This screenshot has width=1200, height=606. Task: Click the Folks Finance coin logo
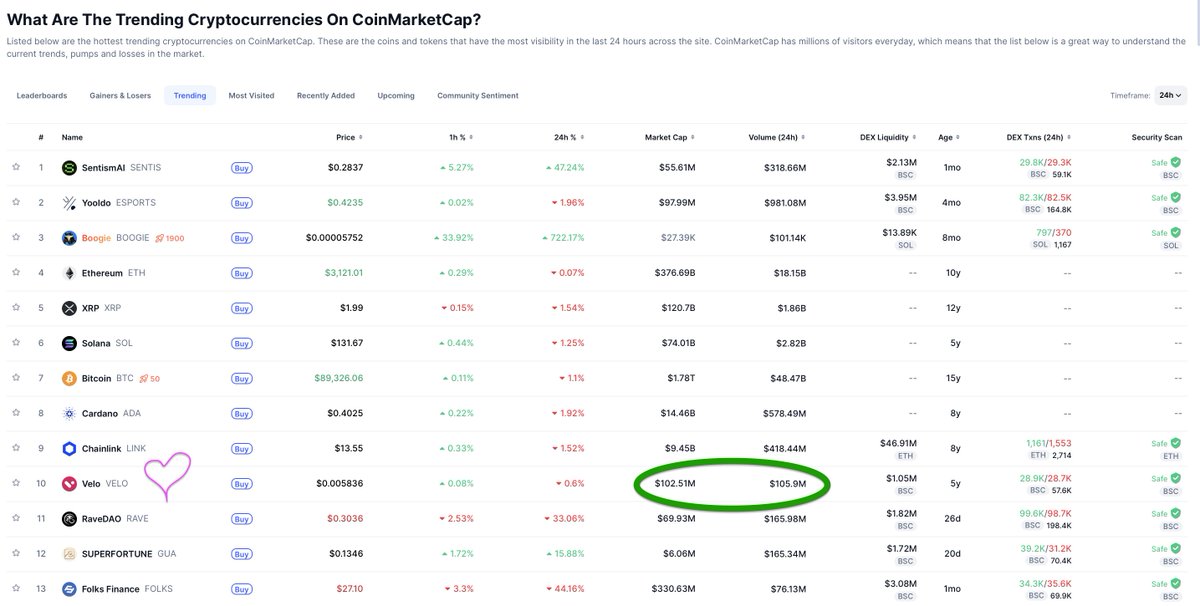[x=69, y=588]
